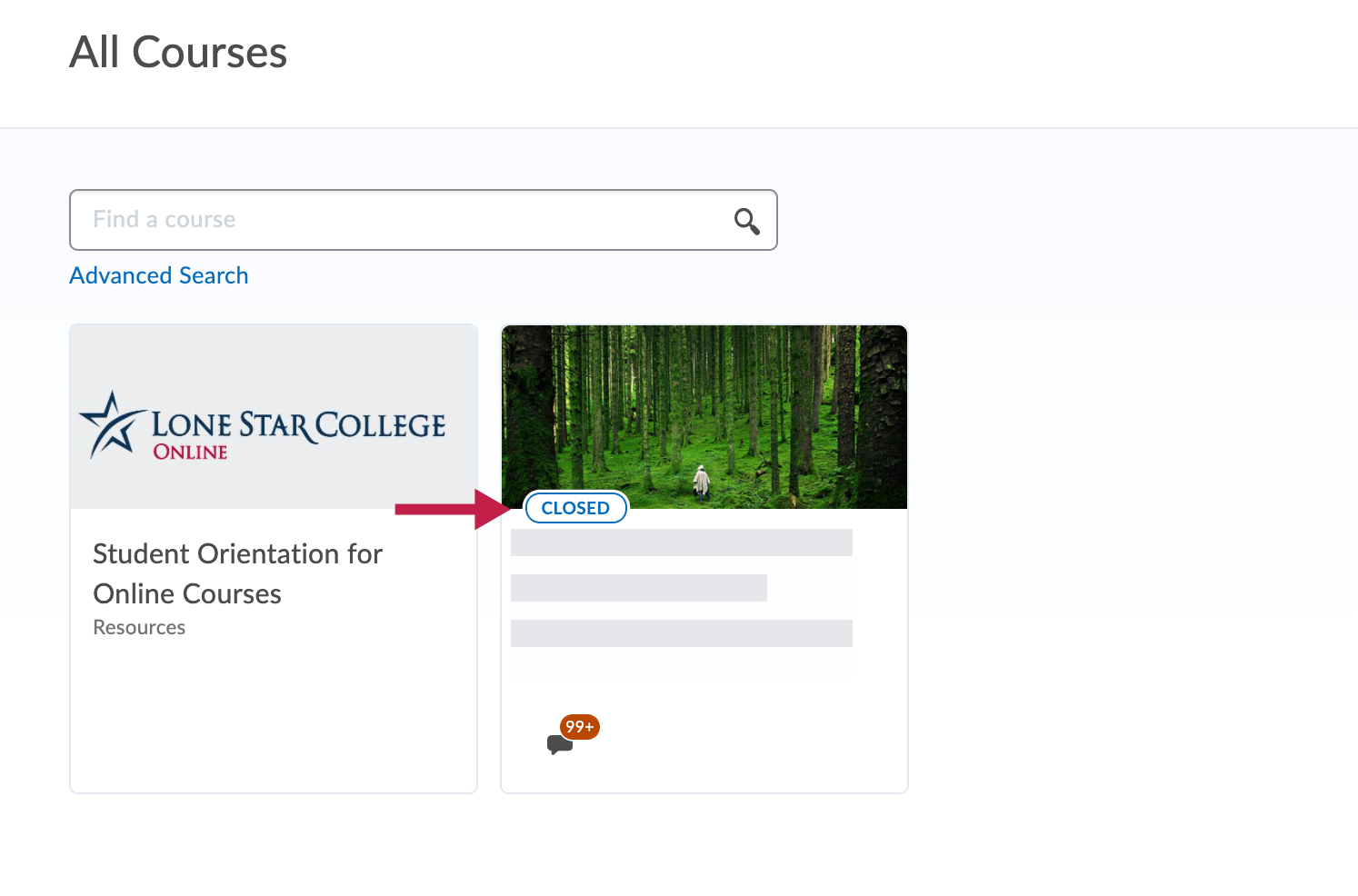
Task: Click empty area below Resources in orientation card
Action: click(273, 718)
